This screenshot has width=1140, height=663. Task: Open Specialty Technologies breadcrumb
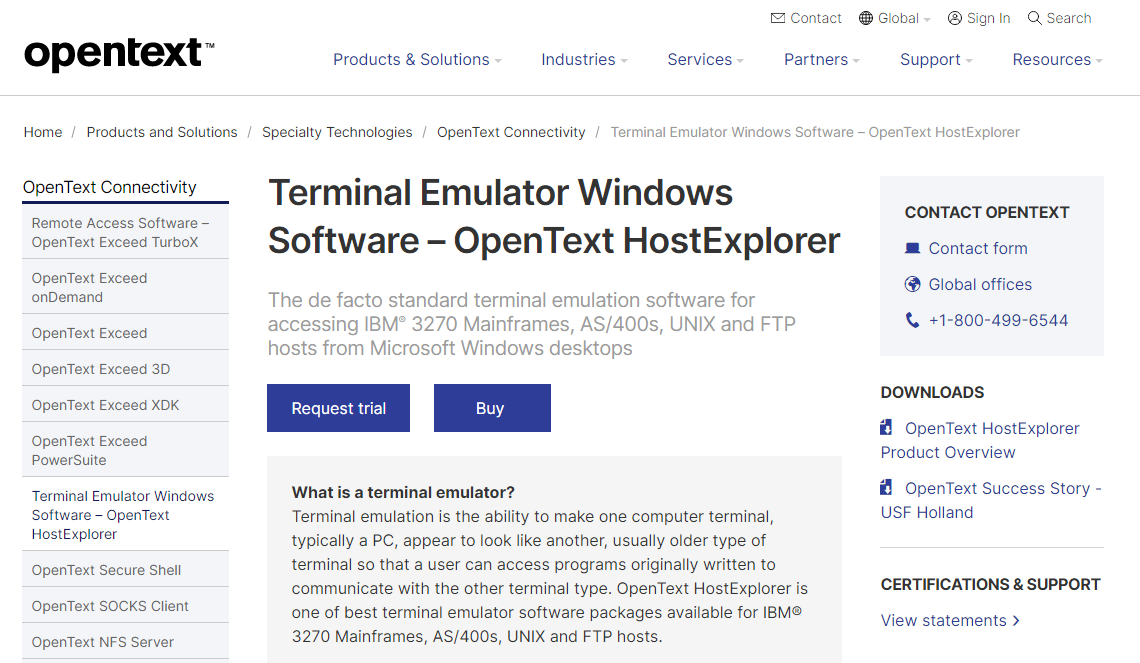337,132
